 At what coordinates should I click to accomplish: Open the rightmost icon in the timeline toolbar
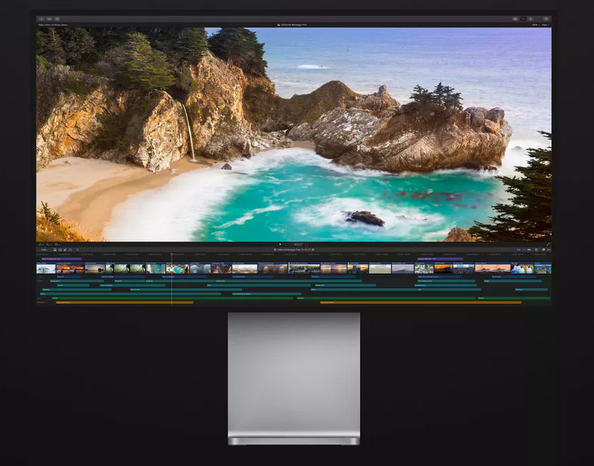click(x=549, y=250)
